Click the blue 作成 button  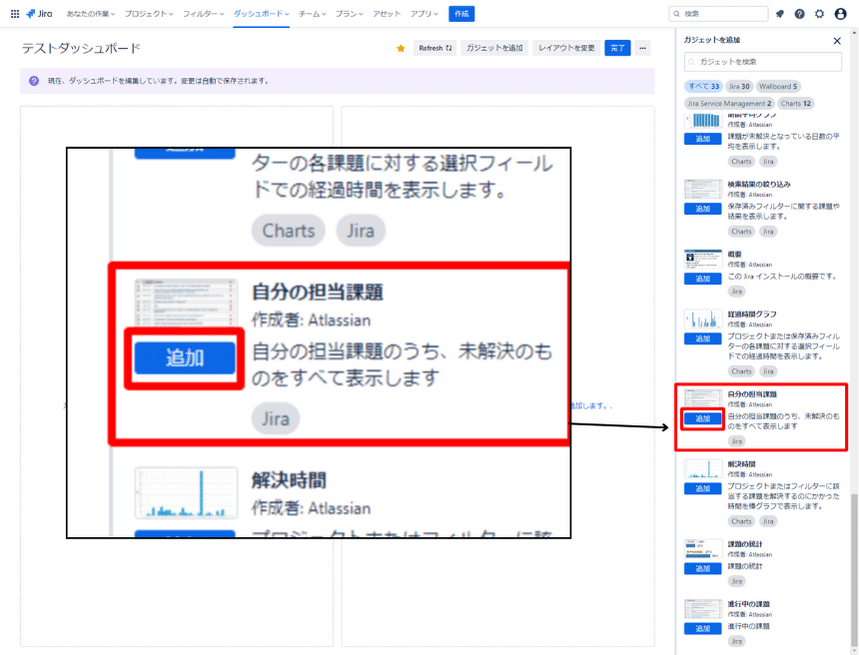coord(461,14)
